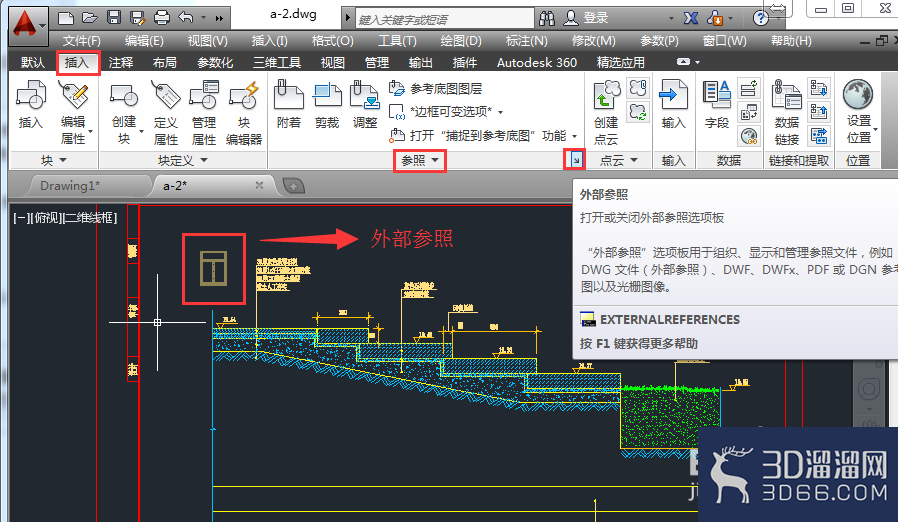Expand the 点云 panel title
Image resolution: width=898 pixels, height=522 pixels.
coord(619,160)
